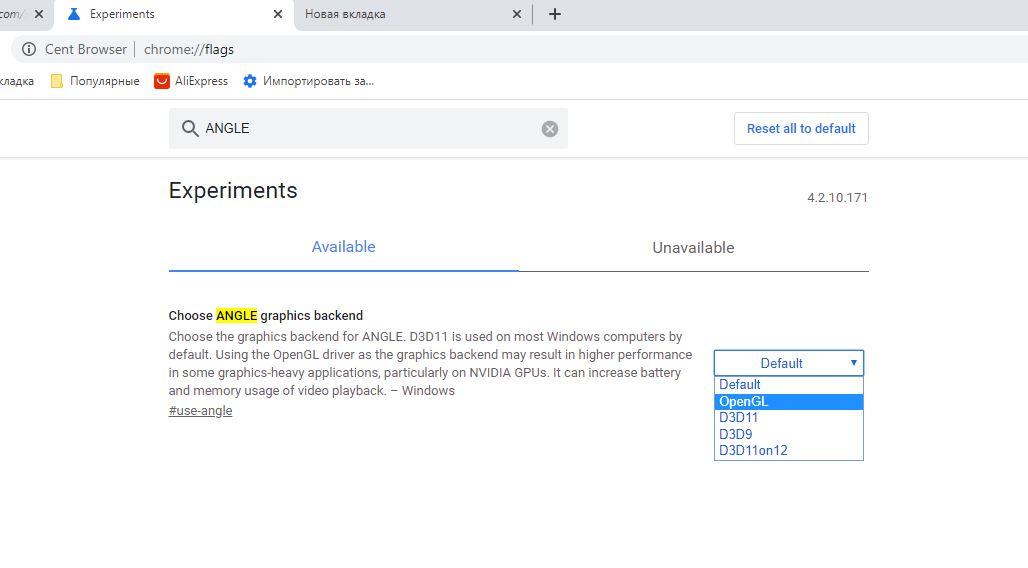Select the D3D11on12 option
Viewport: 1028px width, 568px height.
tap(788, 451)
